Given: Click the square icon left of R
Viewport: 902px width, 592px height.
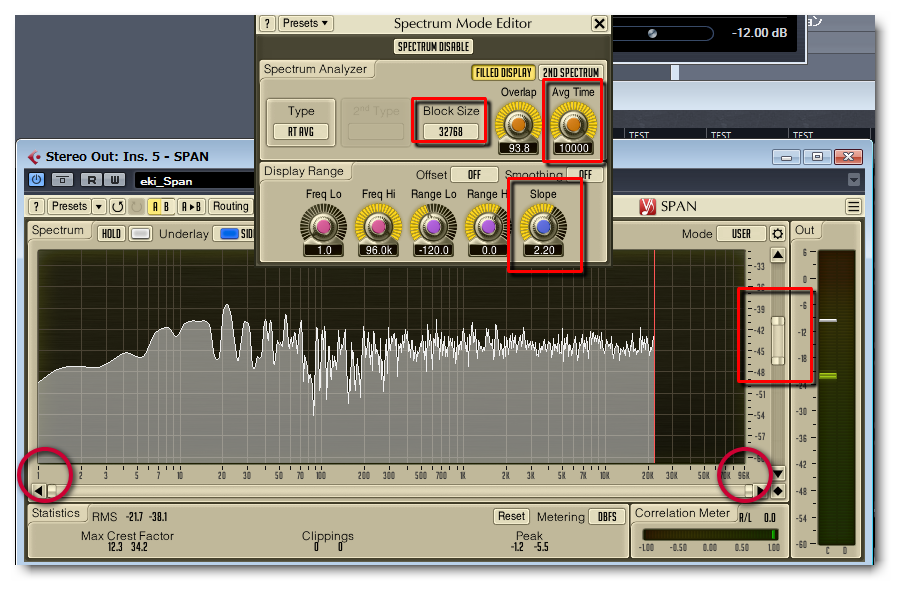Looking at the screenshot, I should point(62,180).
